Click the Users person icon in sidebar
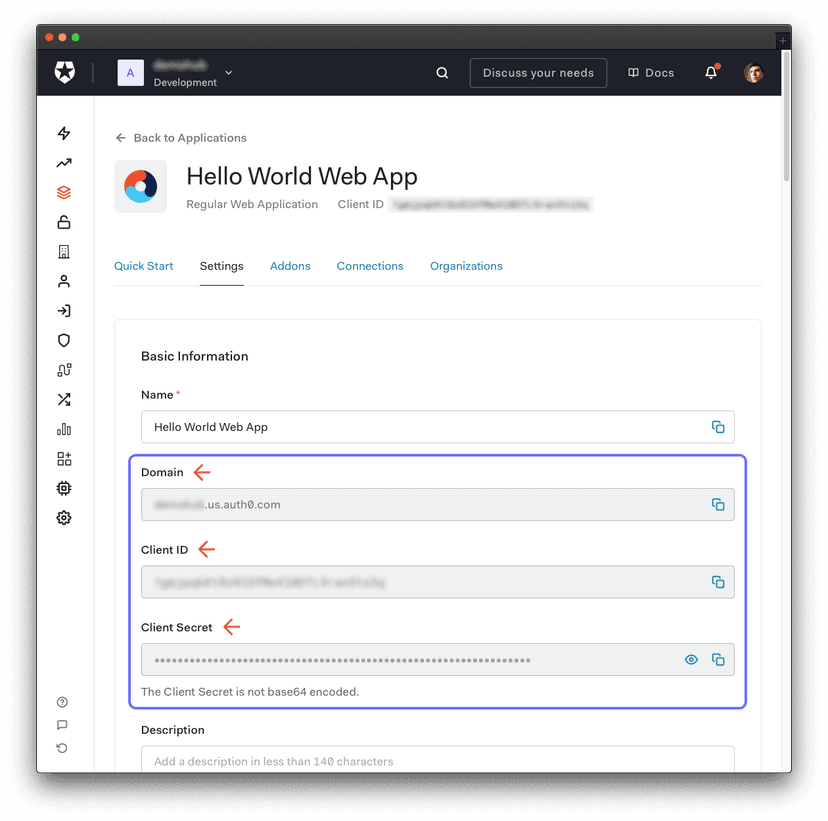The height and width of the screenshot is (821, 828). pos(63,281)
